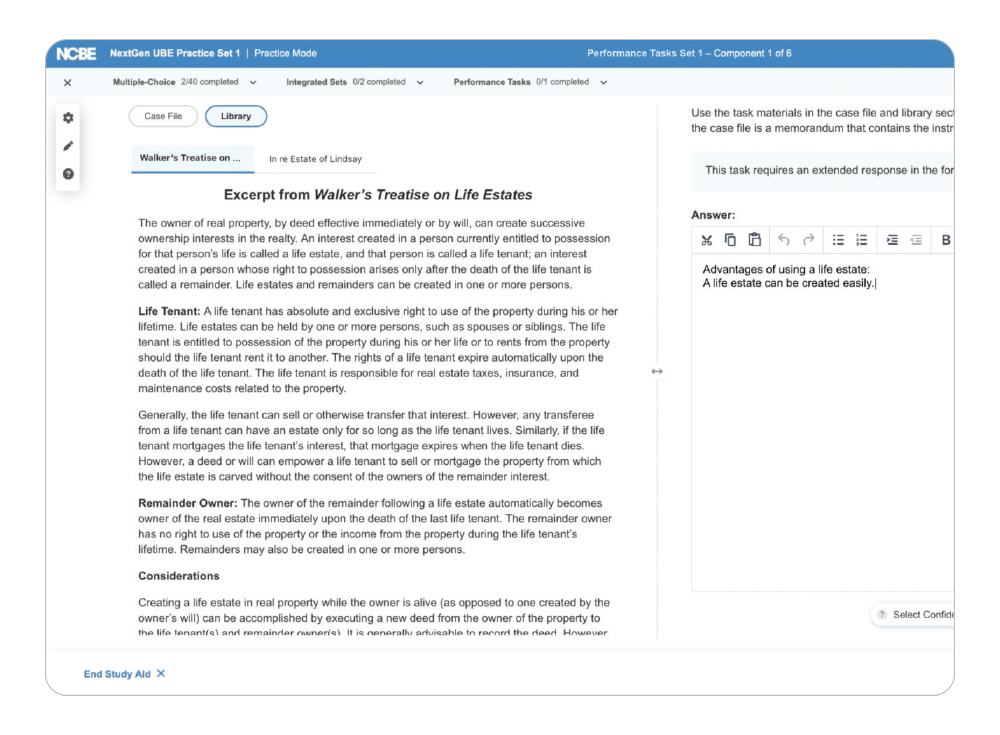This screenshot has width=1000, height=735.
Task: Click the Redo arrow in answer toolbar
Action: pos(807,240)
